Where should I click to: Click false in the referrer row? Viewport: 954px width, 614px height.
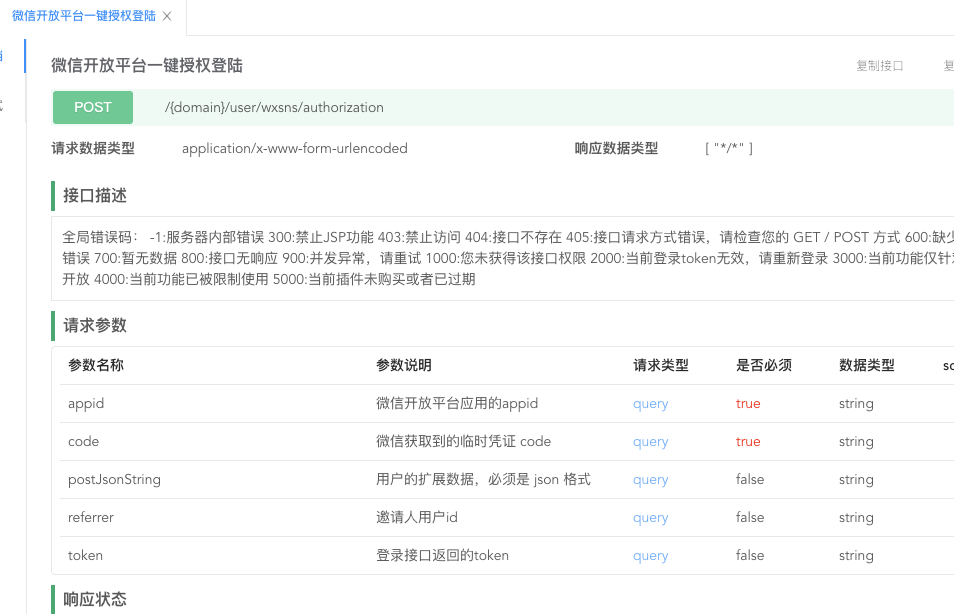pos(750,517)
